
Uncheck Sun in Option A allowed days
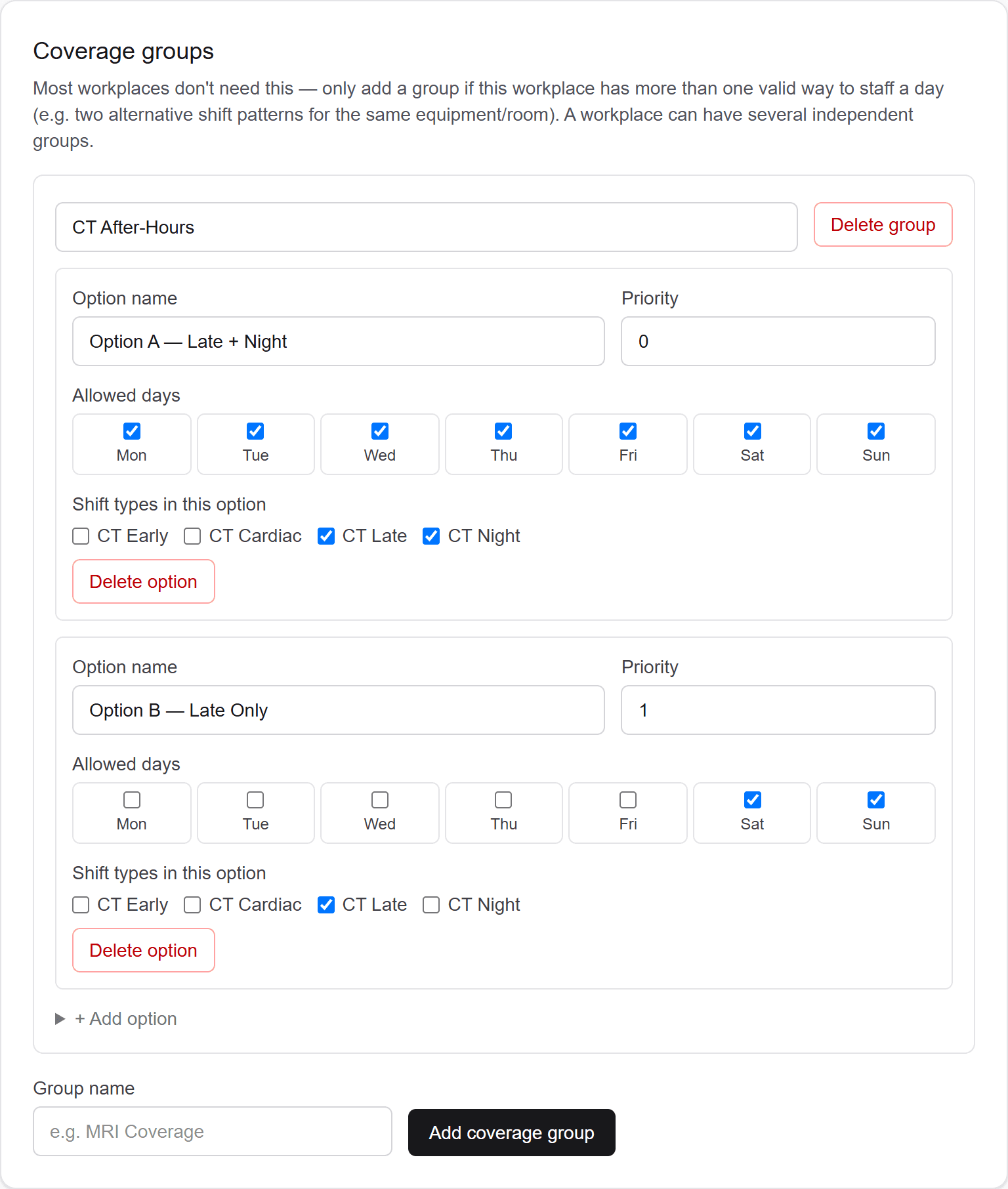876,431
